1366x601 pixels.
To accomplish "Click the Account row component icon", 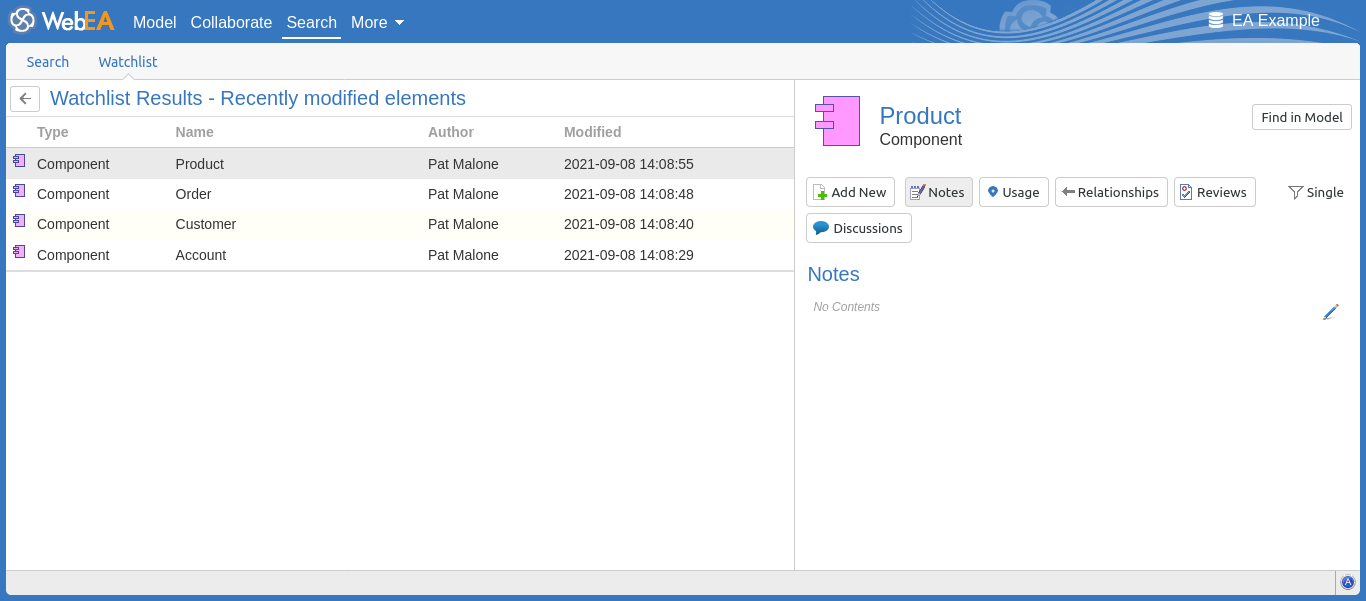I will [19, 252].
